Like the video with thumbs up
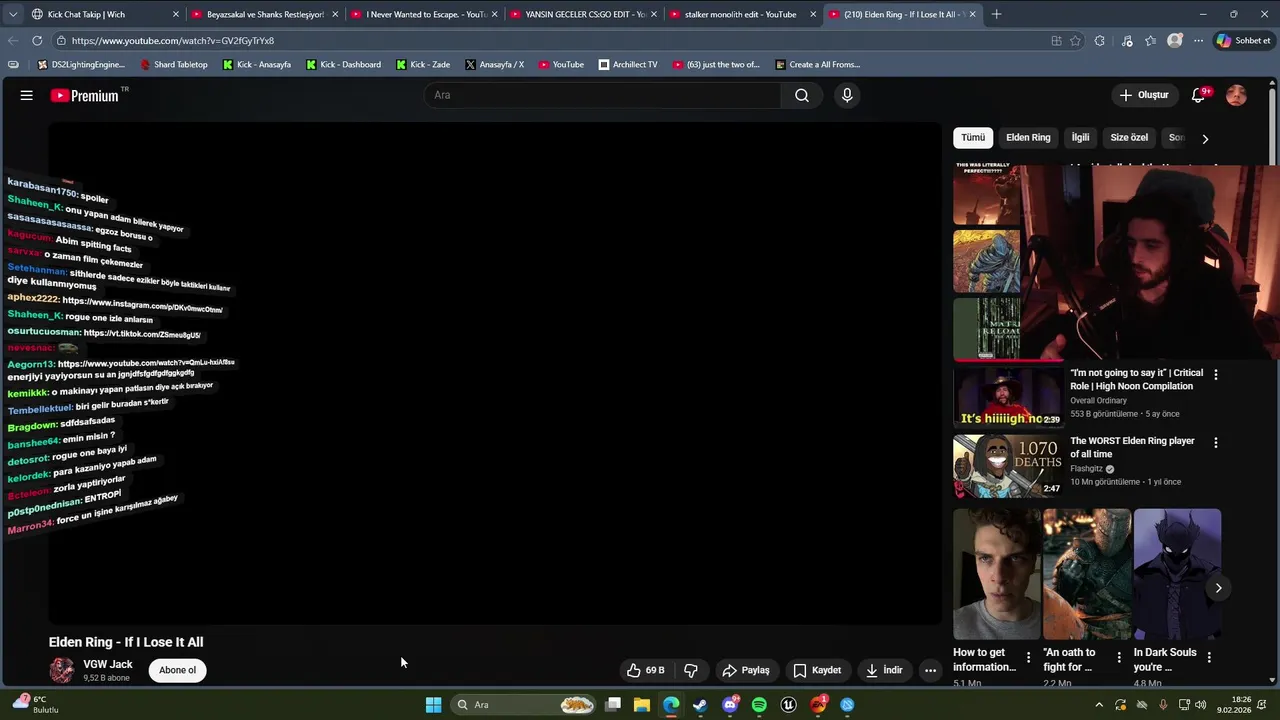The image size is (1280, 720). pyautogui.click(x=645, y=670)
